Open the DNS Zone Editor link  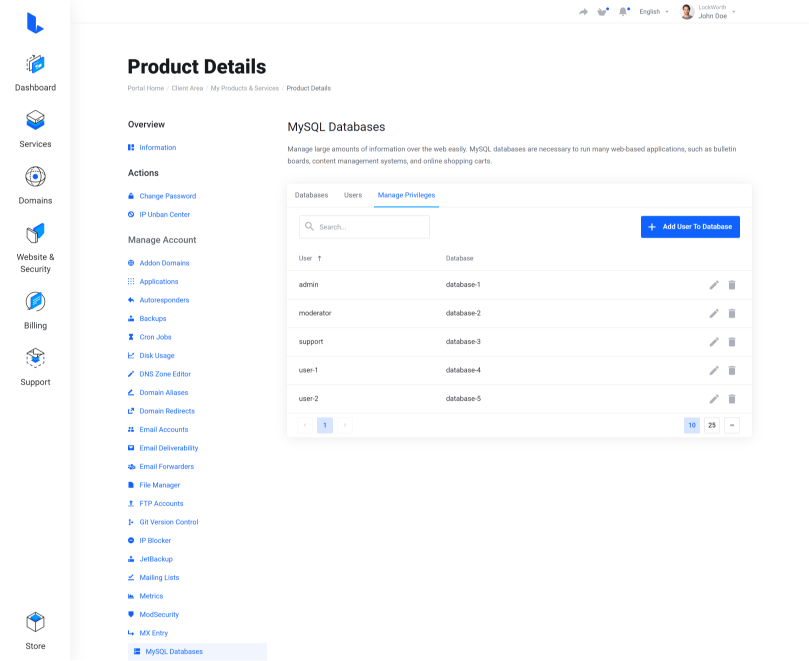pyautogui.click(x=165, y=374)
